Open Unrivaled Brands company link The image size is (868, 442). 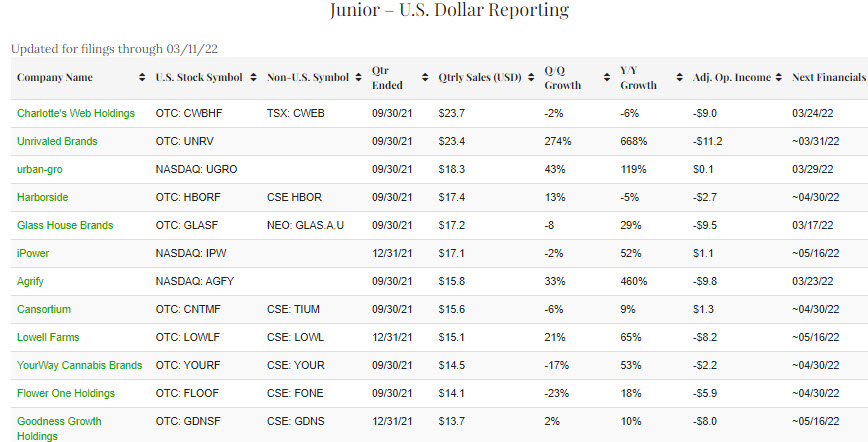pos(57,141)
